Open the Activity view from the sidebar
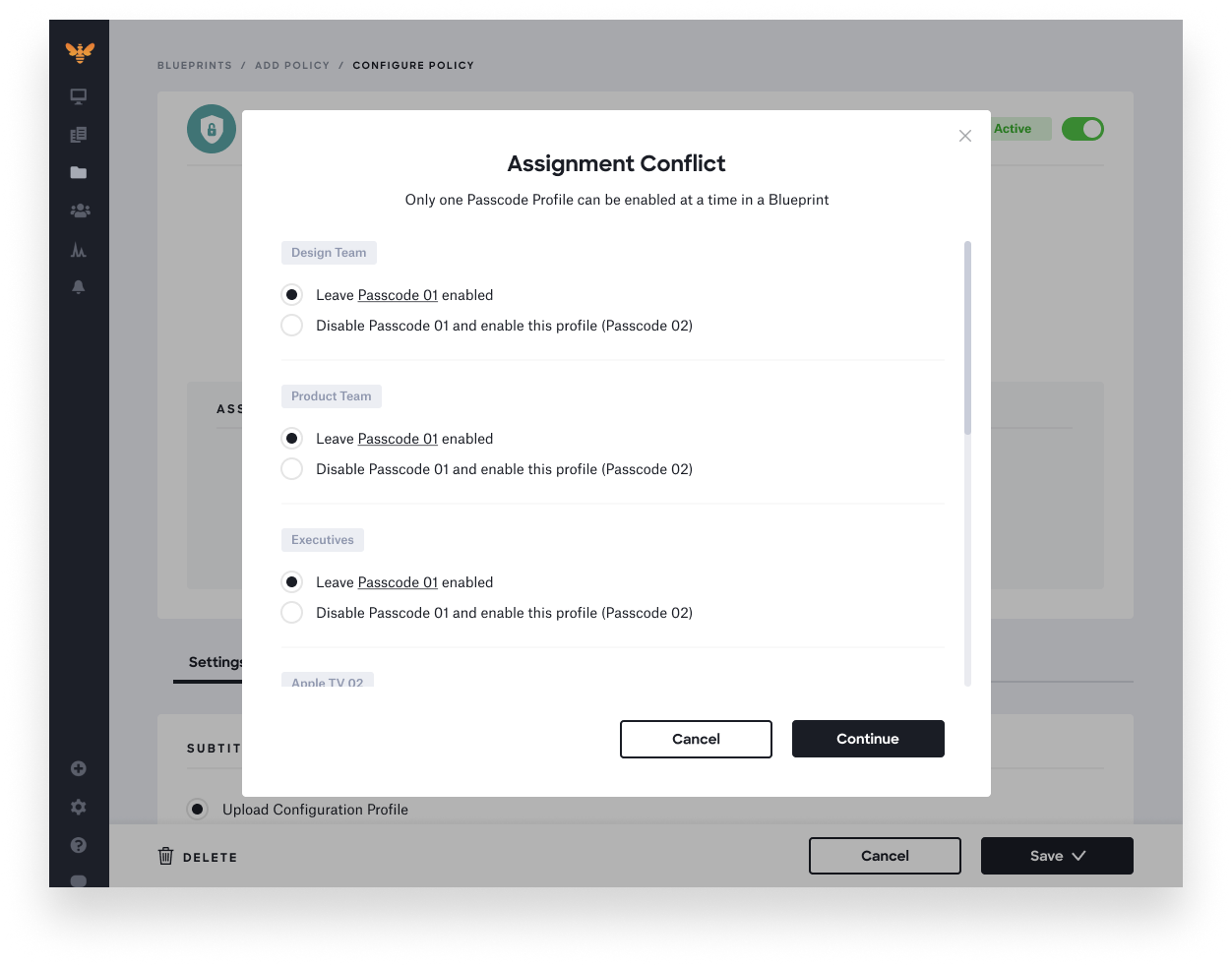Screen dimensions: 1232x966 tap(79, 249)
